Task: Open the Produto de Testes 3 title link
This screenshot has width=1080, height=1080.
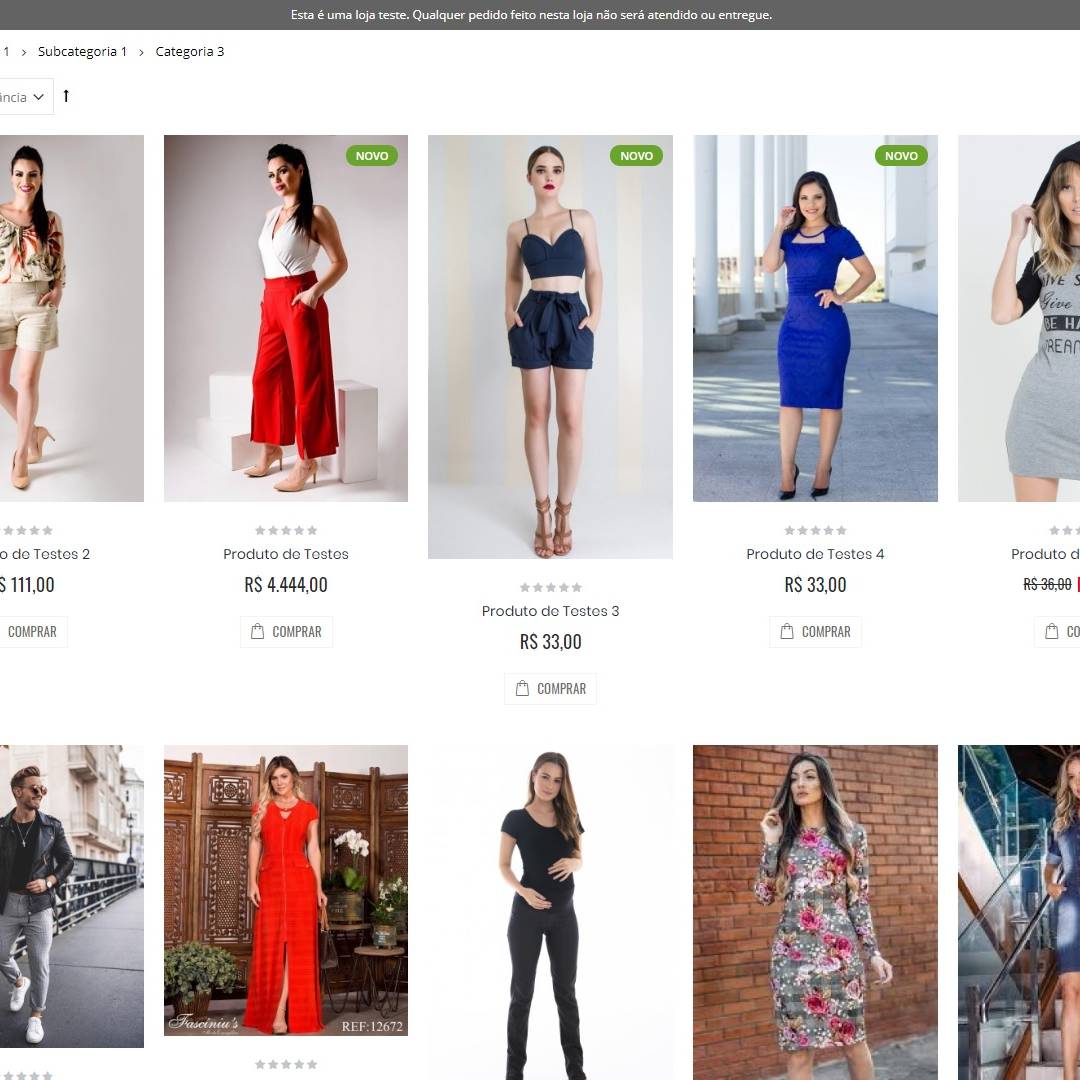Action: click(x=550, y=611)
